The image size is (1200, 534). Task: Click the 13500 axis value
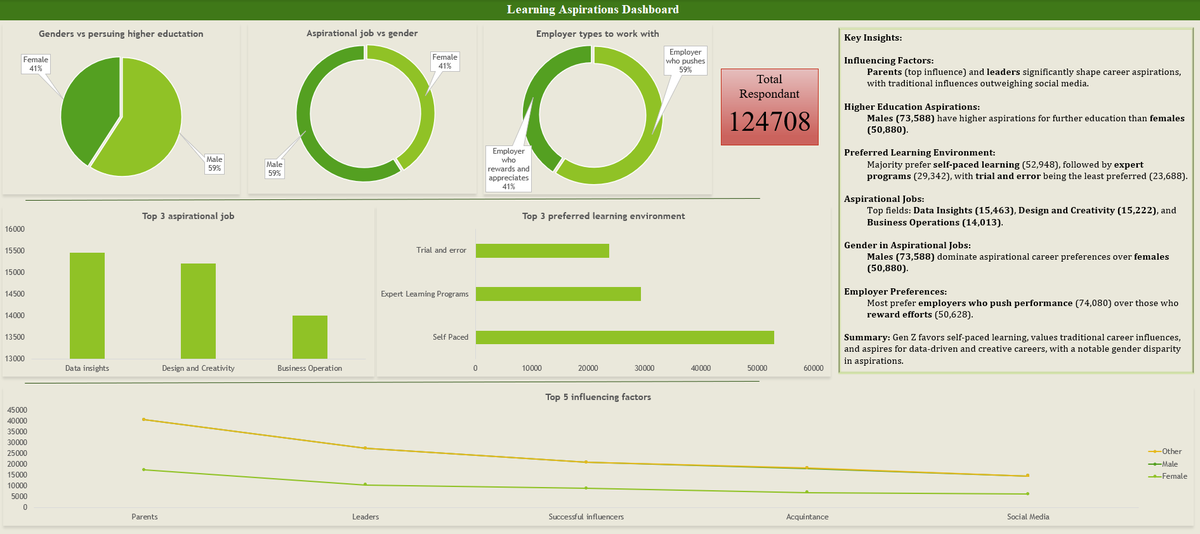pyautogui.click(x=15, y=337)
